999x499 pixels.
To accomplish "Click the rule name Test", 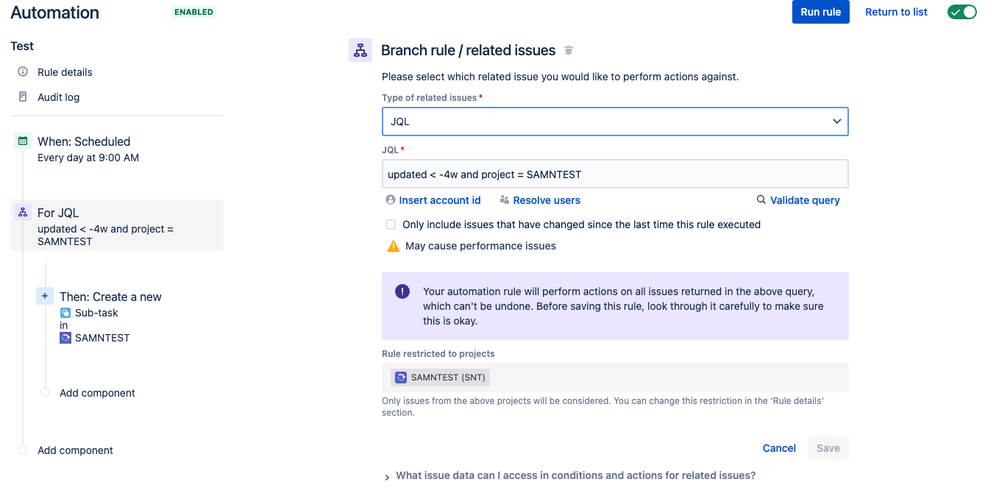I will tap(22, 46).
